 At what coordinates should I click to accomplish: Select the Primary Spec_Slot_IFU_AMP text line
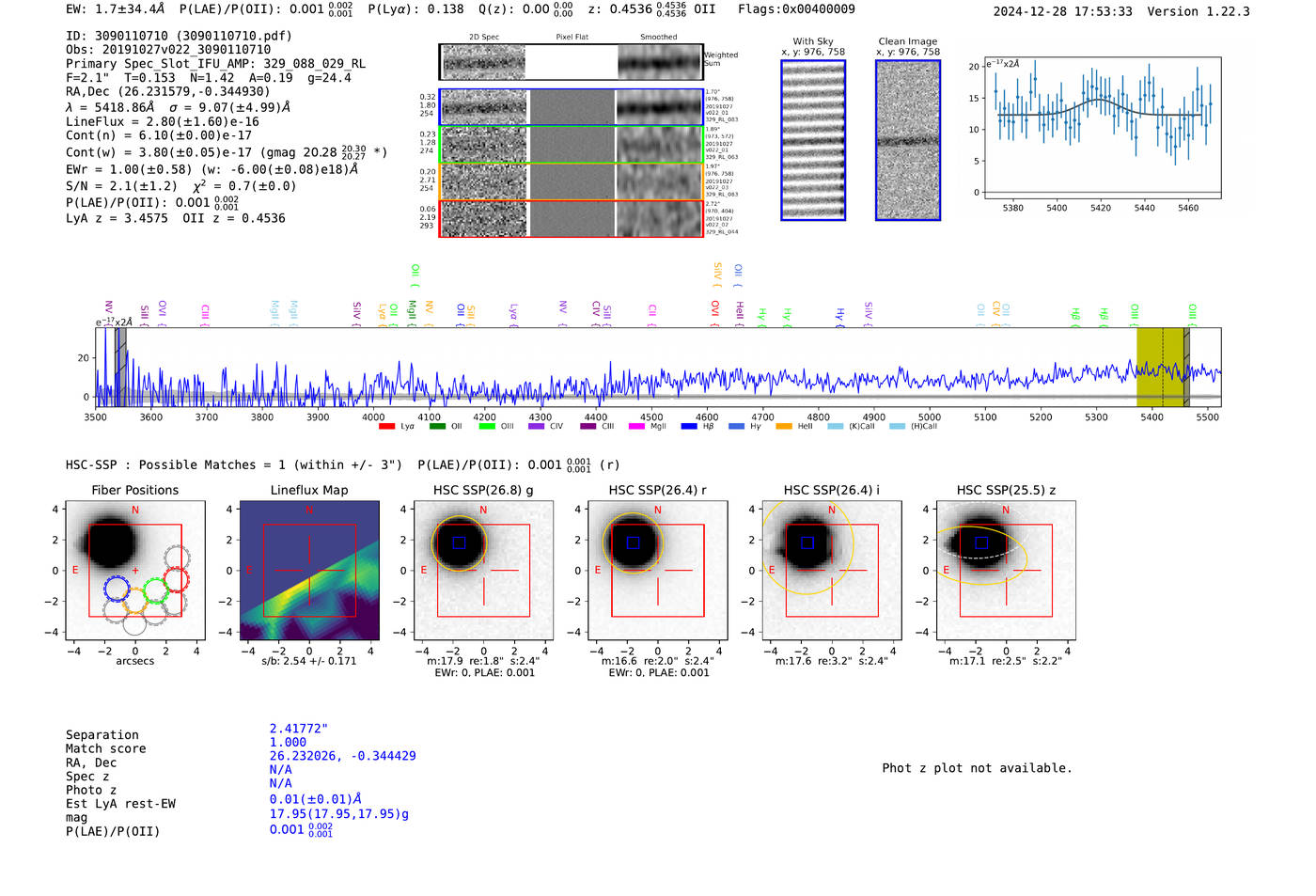click(216, 64)
